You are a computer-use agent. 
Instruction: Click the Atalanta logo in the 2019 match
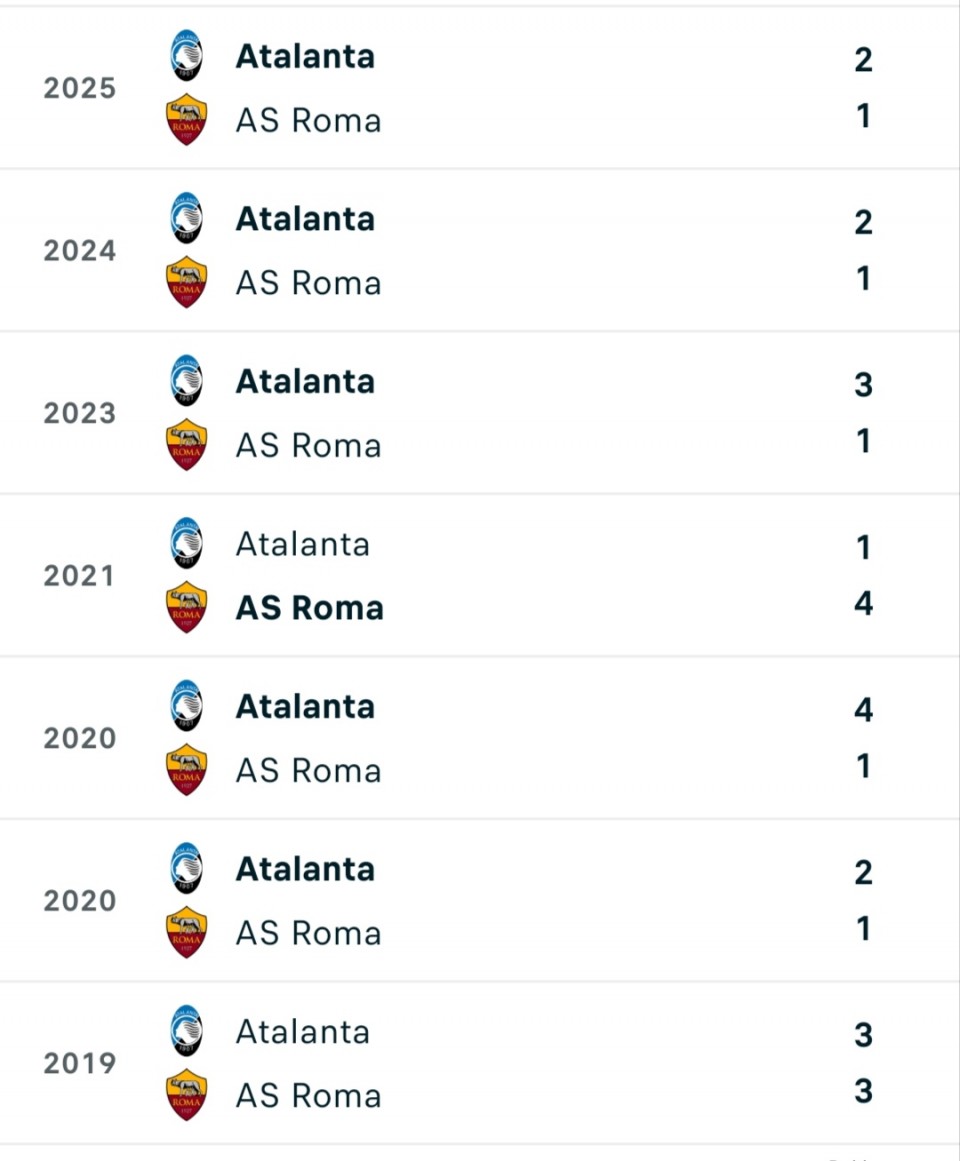tap(186, 1031)
